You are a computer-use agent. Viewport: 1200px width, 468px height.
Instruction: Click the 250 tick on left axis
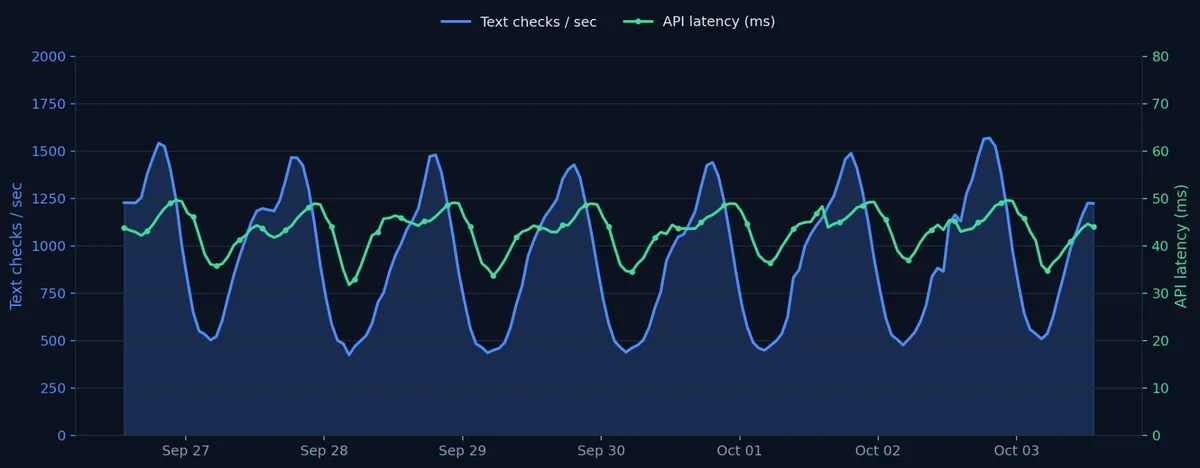54,388
